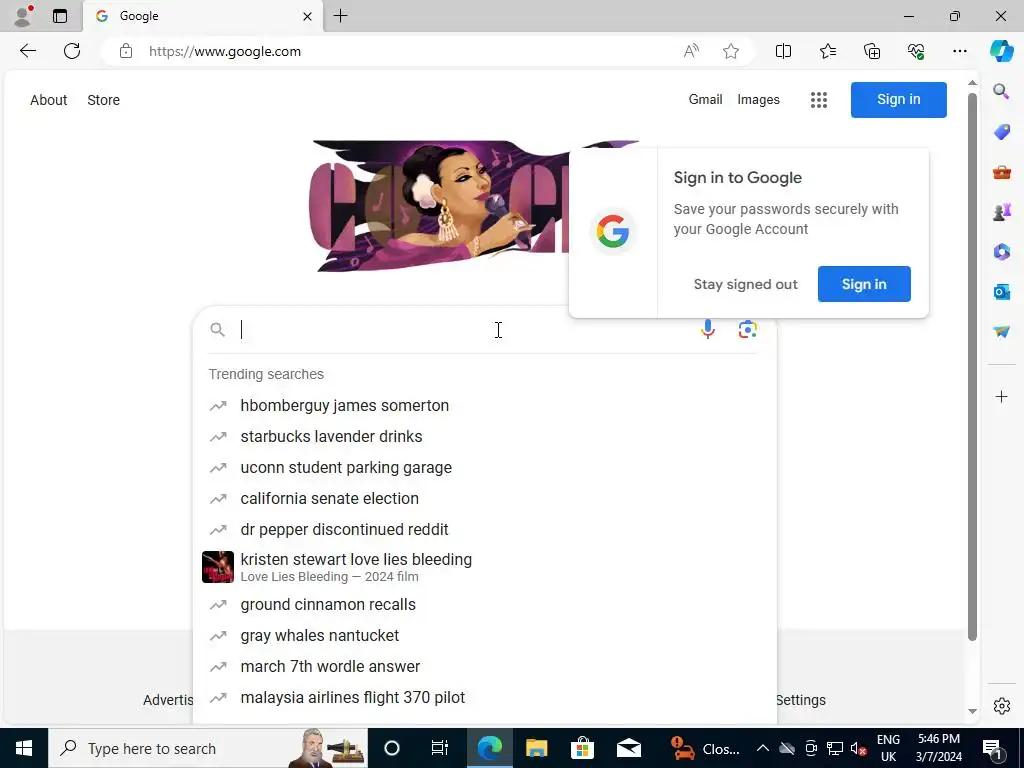Open the sidebar Tools briefcase icon
Viewport: 1024px width, 768px height.
[x=1001, y=172]
